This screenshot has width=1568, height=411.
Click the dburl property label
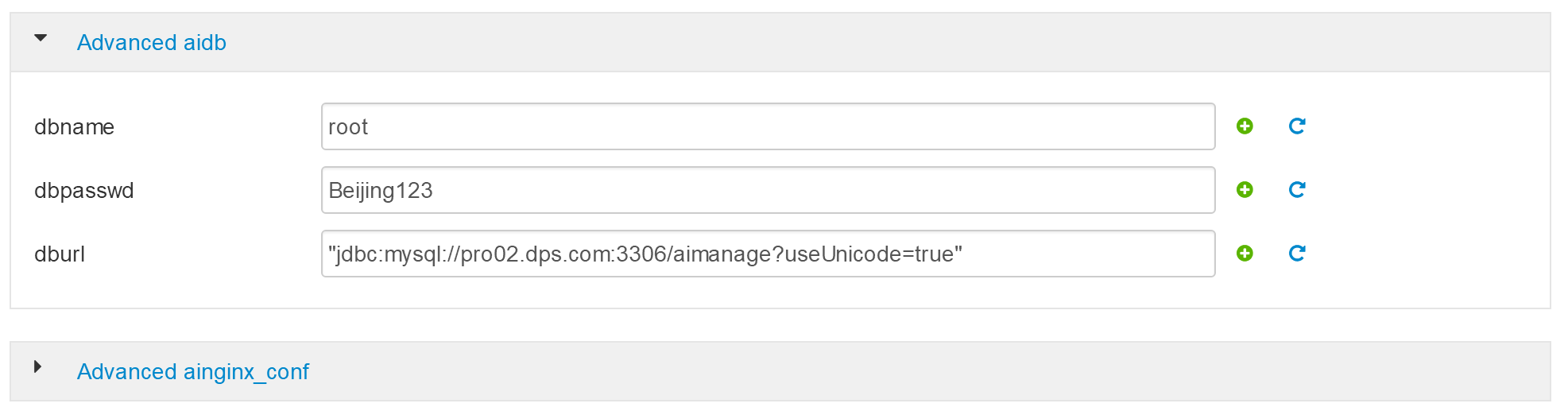(60, 254)
